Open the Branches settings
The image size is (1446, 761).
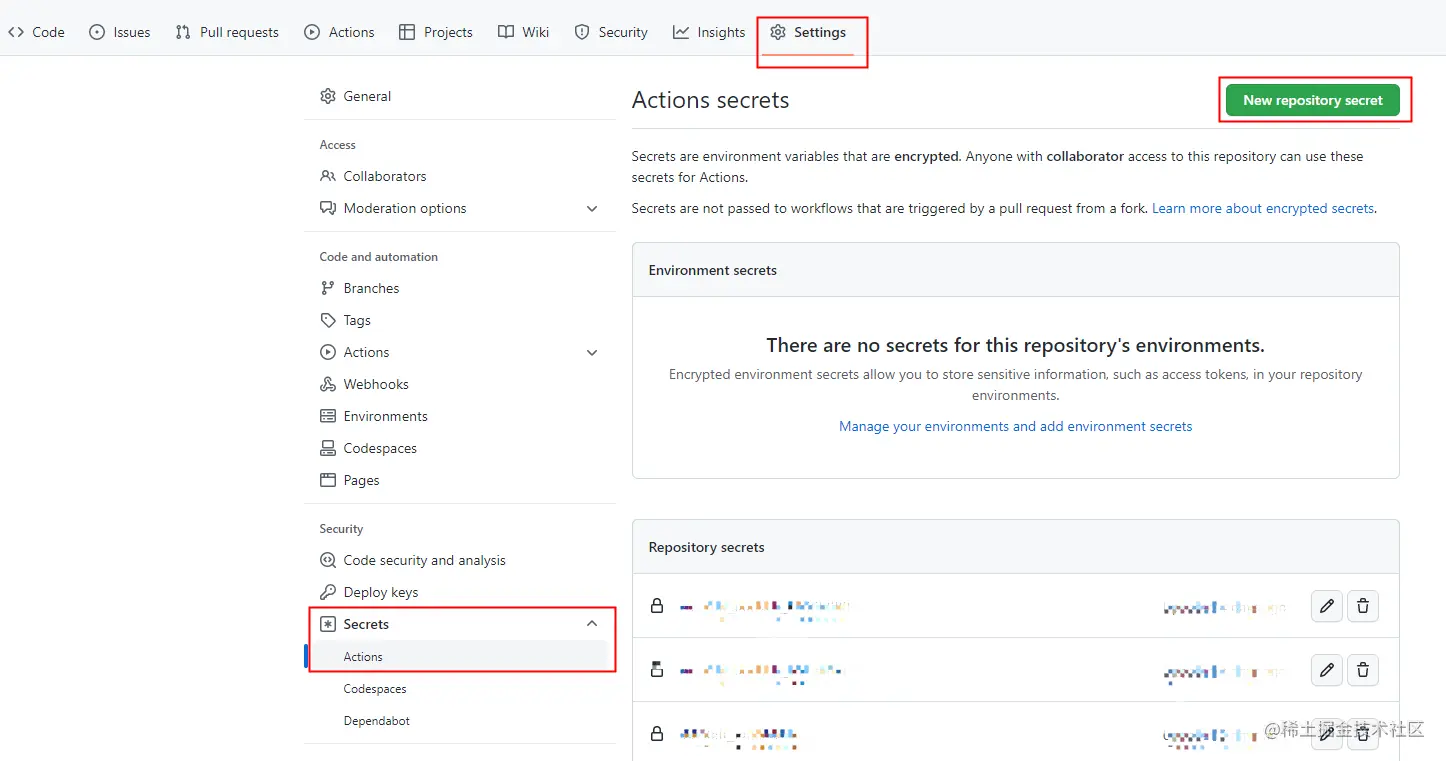pos(371,288)
